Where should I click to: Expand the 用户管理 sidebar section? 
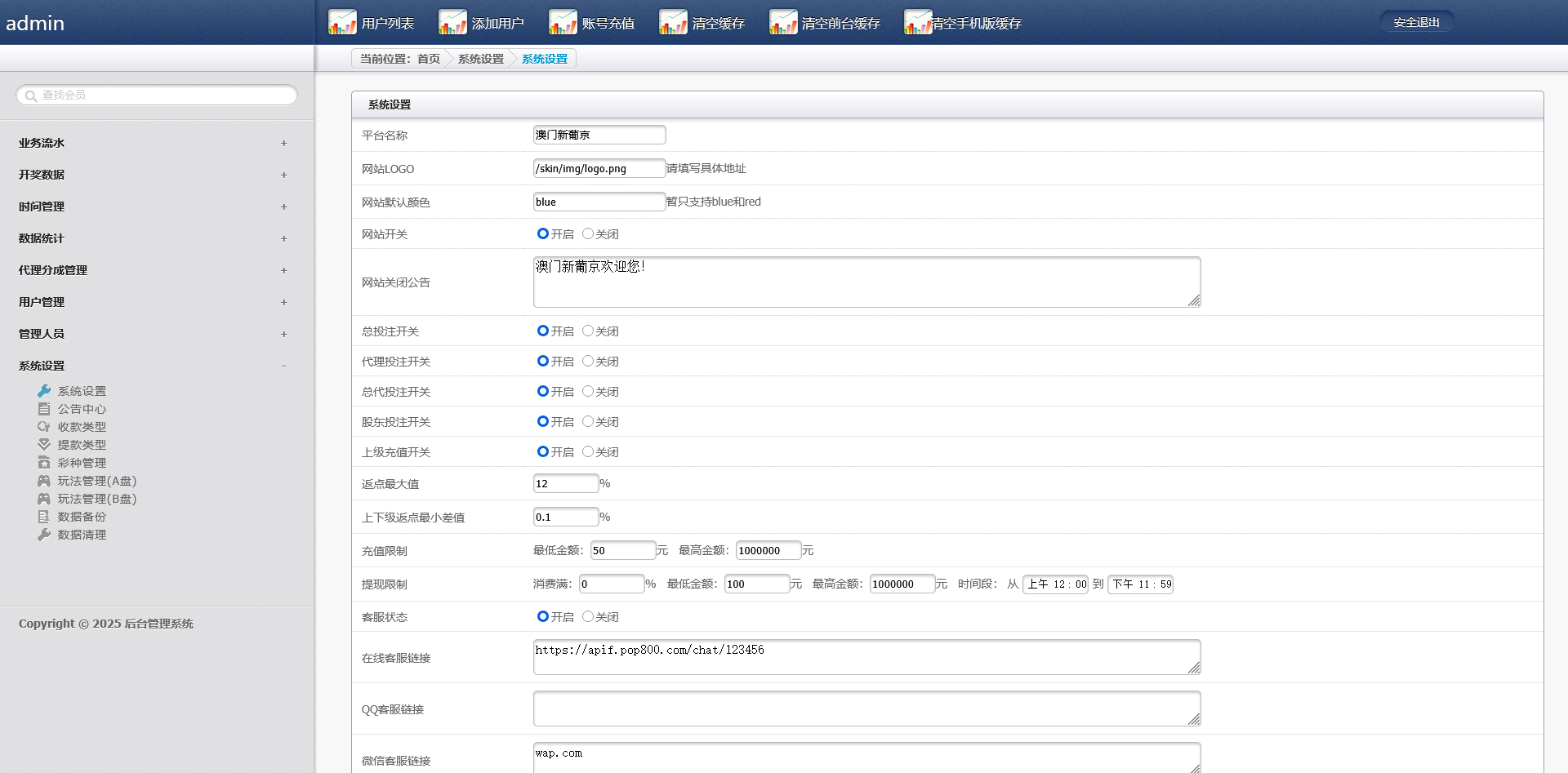click(283, 302)
